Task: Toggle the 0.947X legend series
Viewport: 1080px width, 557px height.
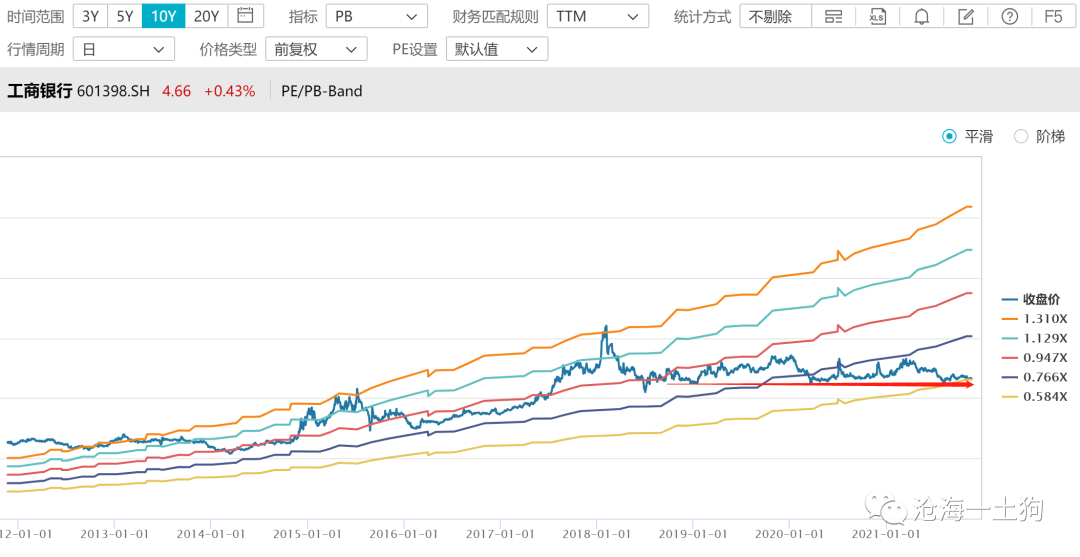Action: (x=1034, y=357)
